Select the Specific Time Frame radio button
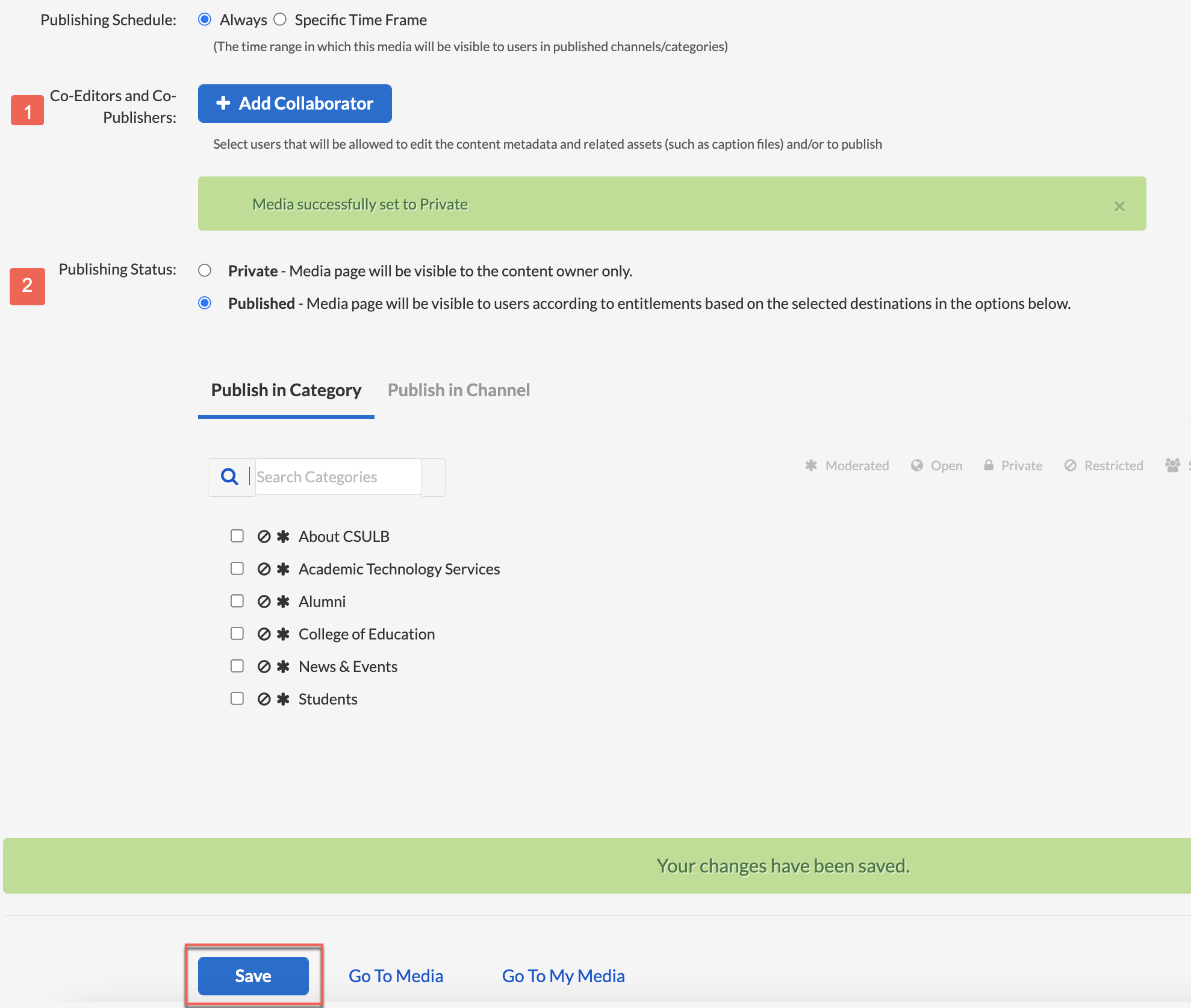Viewport: 1191px width, 1008px height. coord(280,18)
